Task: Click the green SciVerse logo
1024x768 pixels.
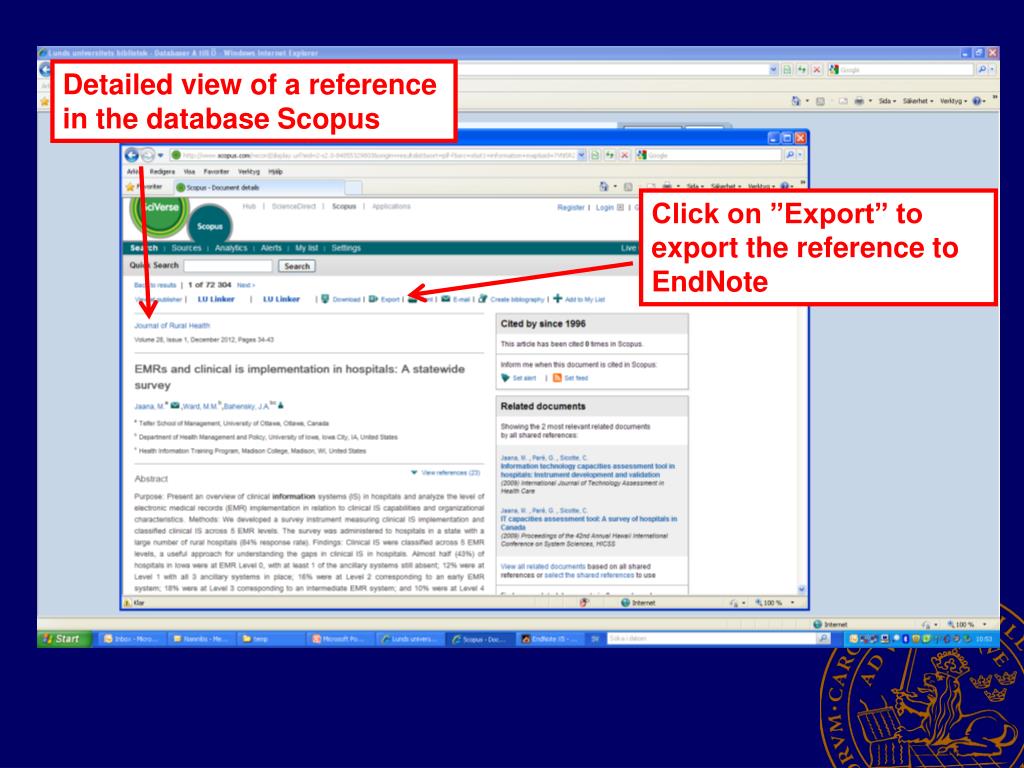Action: 160,216
